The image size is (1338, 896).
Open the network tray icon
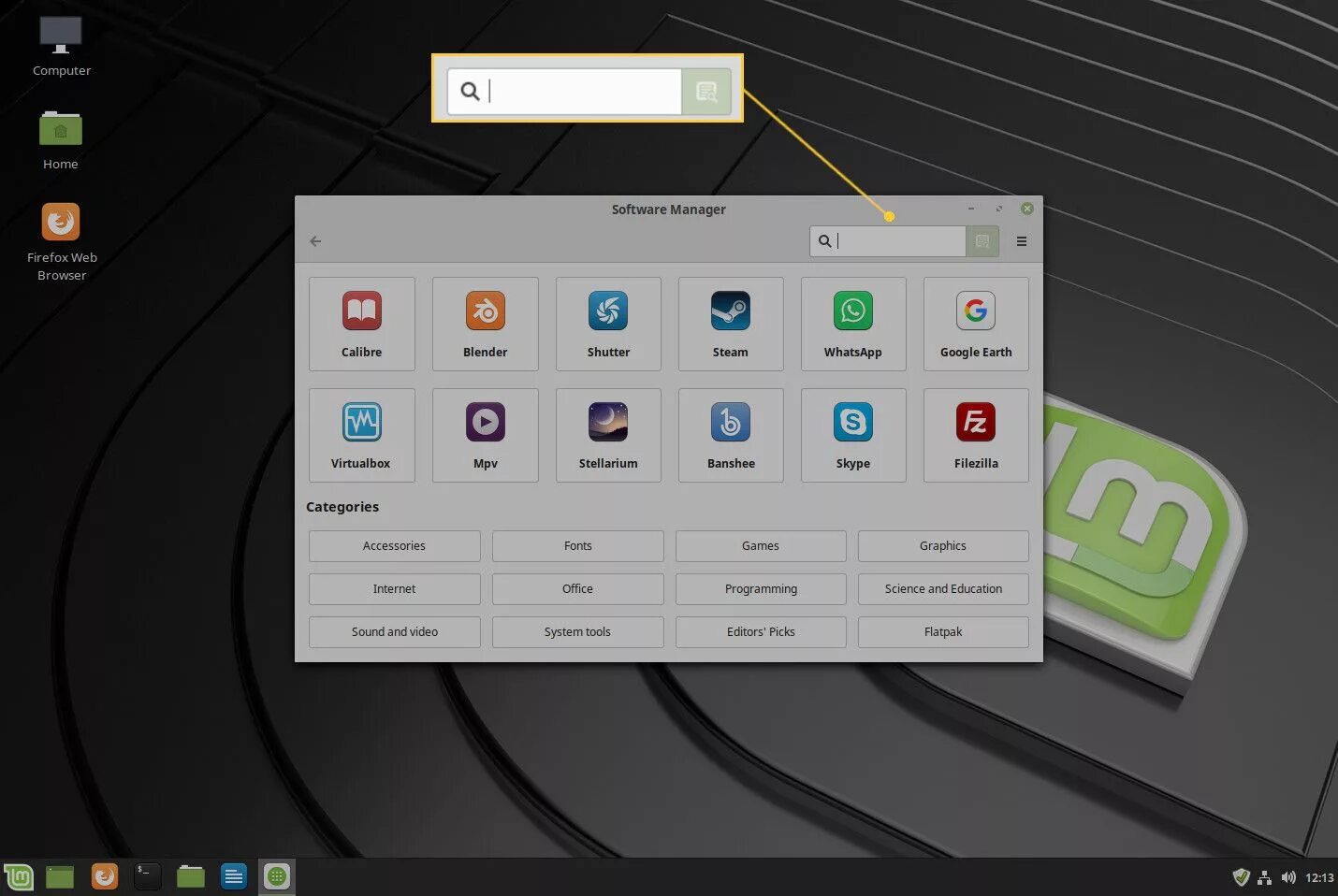(1264, 877)
